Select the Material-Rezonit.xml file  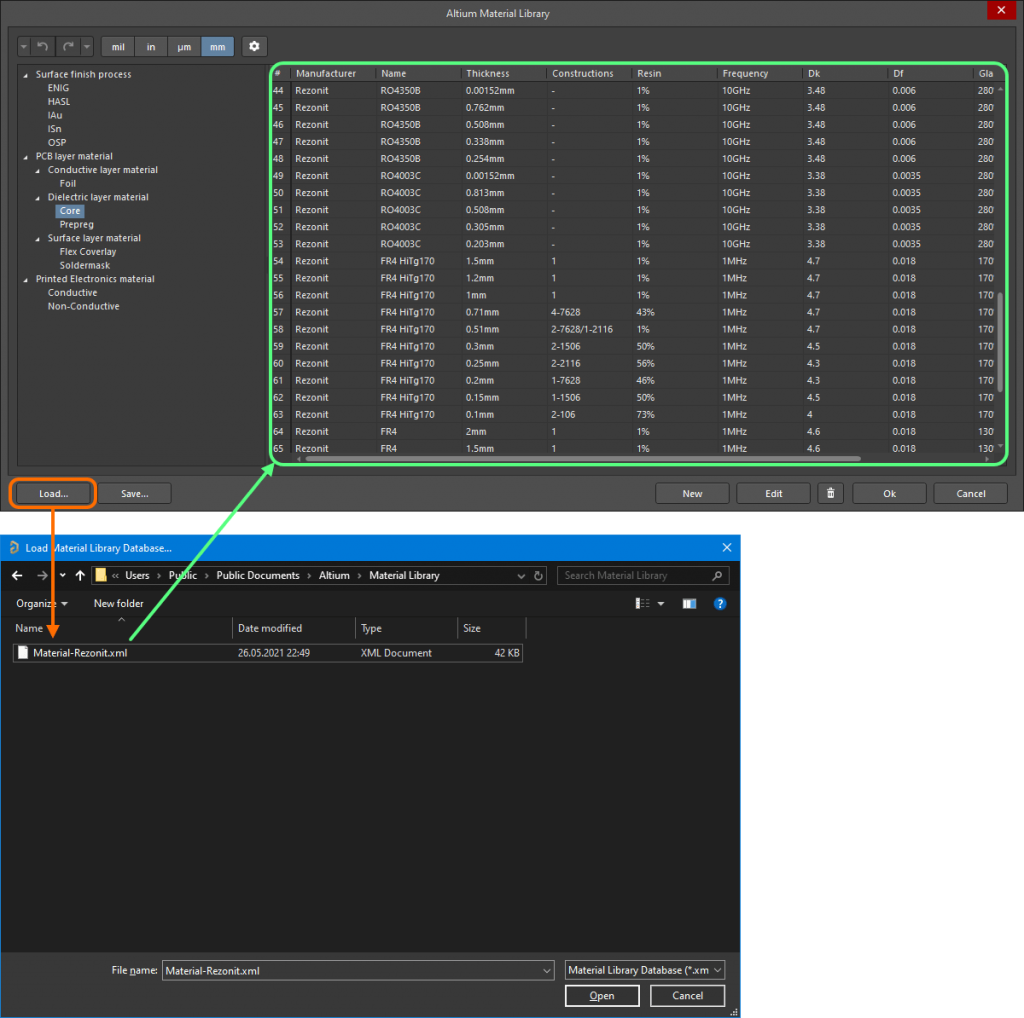coord(268,652)
